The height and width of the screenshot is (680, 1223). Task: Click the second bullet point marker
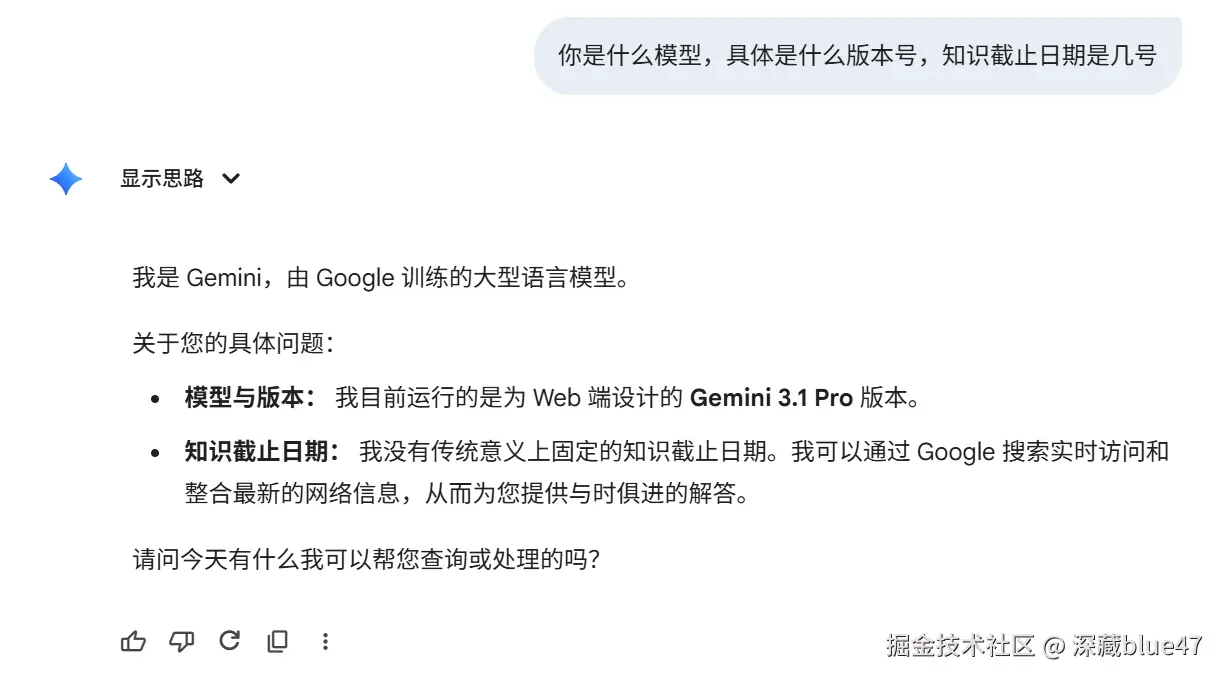(155, 453)
